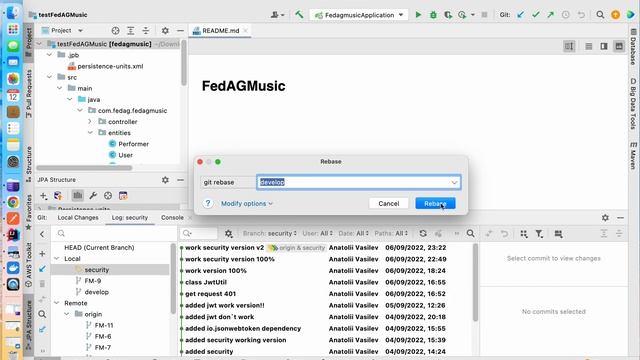Click the locate-in-project-tree target icon
This screenshot has height=360, width=640.
[x=116, y=31]
